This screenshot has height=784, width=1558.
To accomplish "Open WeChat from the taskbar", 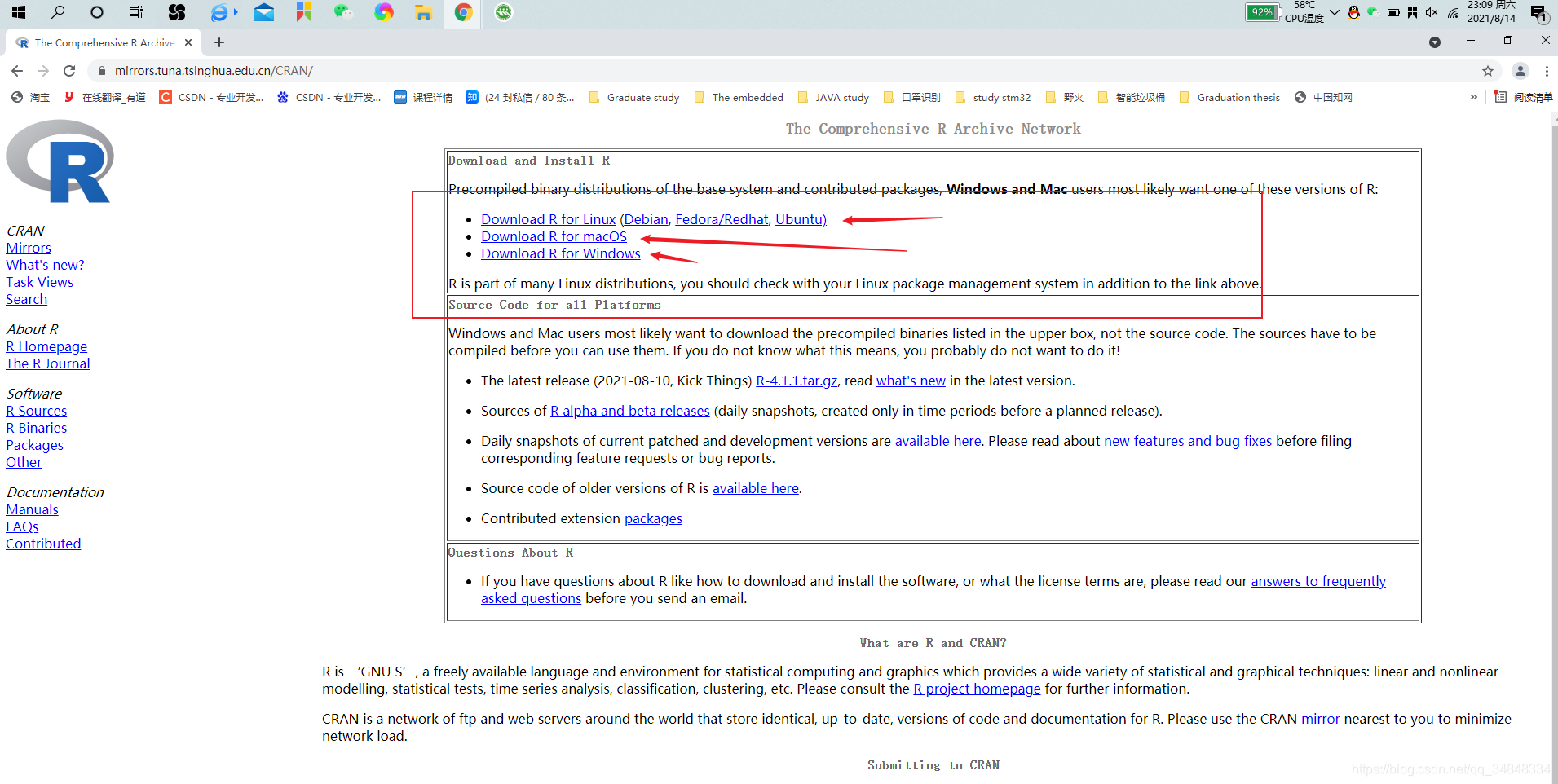I will 342,12.
